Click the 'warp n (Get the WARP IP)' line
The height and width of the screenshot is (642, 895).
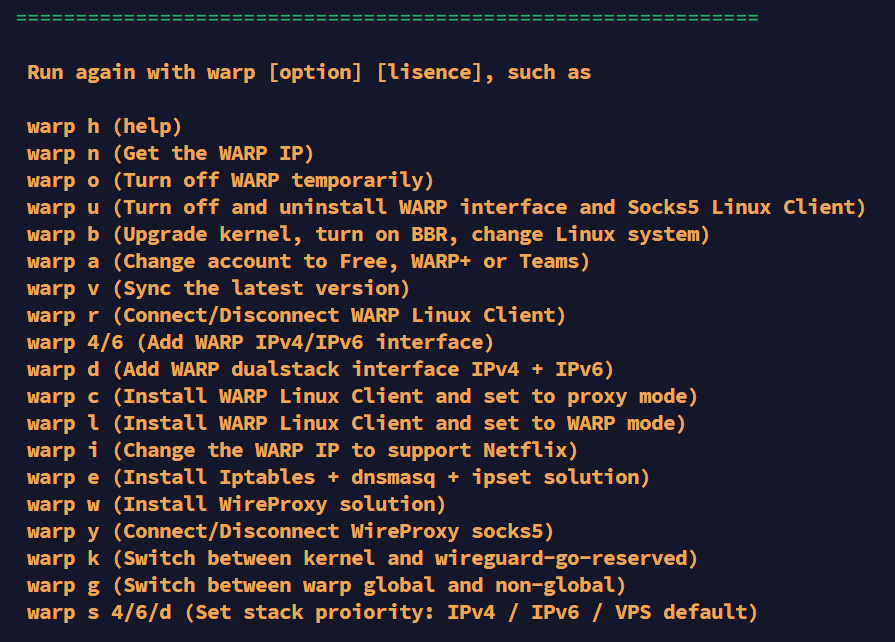coord(170,153)
